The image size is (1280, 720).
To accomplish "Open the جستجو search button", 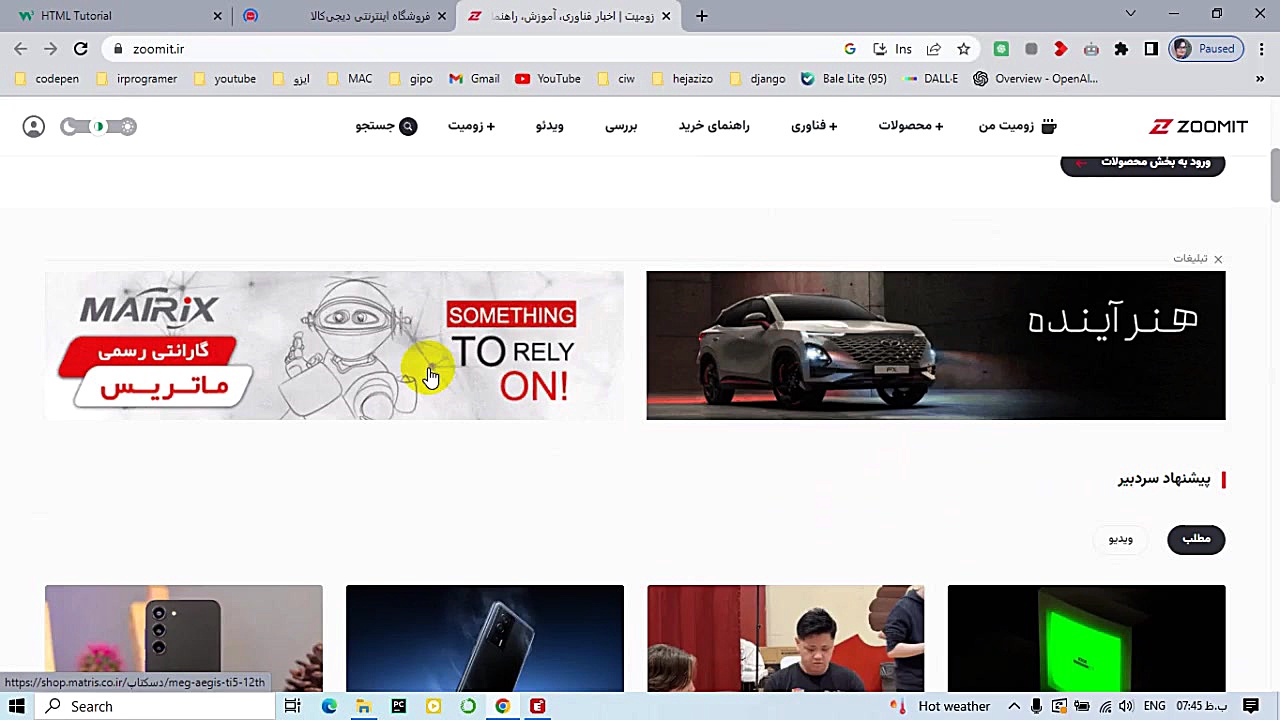I will click(386, 126).
